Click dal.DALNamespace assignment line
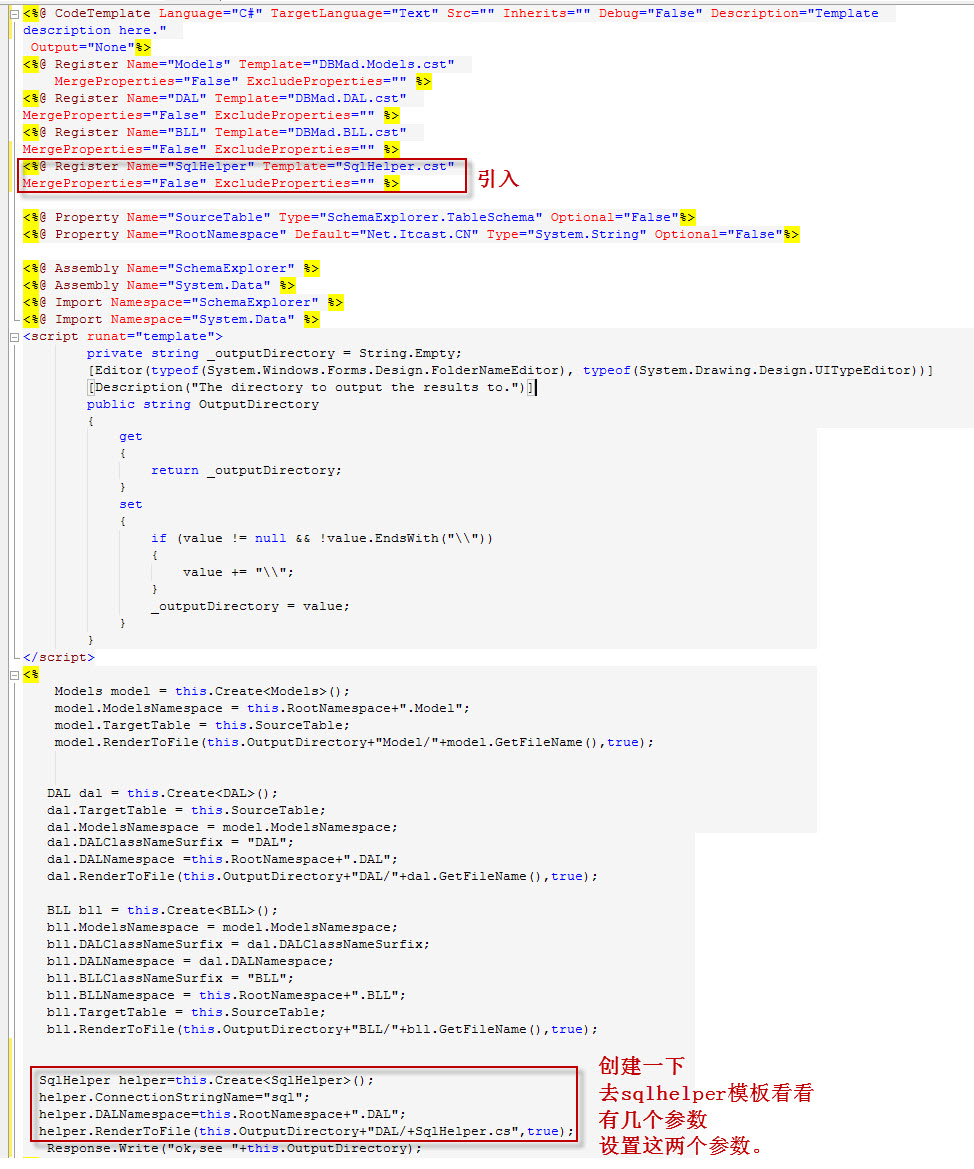The width and height of the screenshot is (974, 1169). (222, 860)
